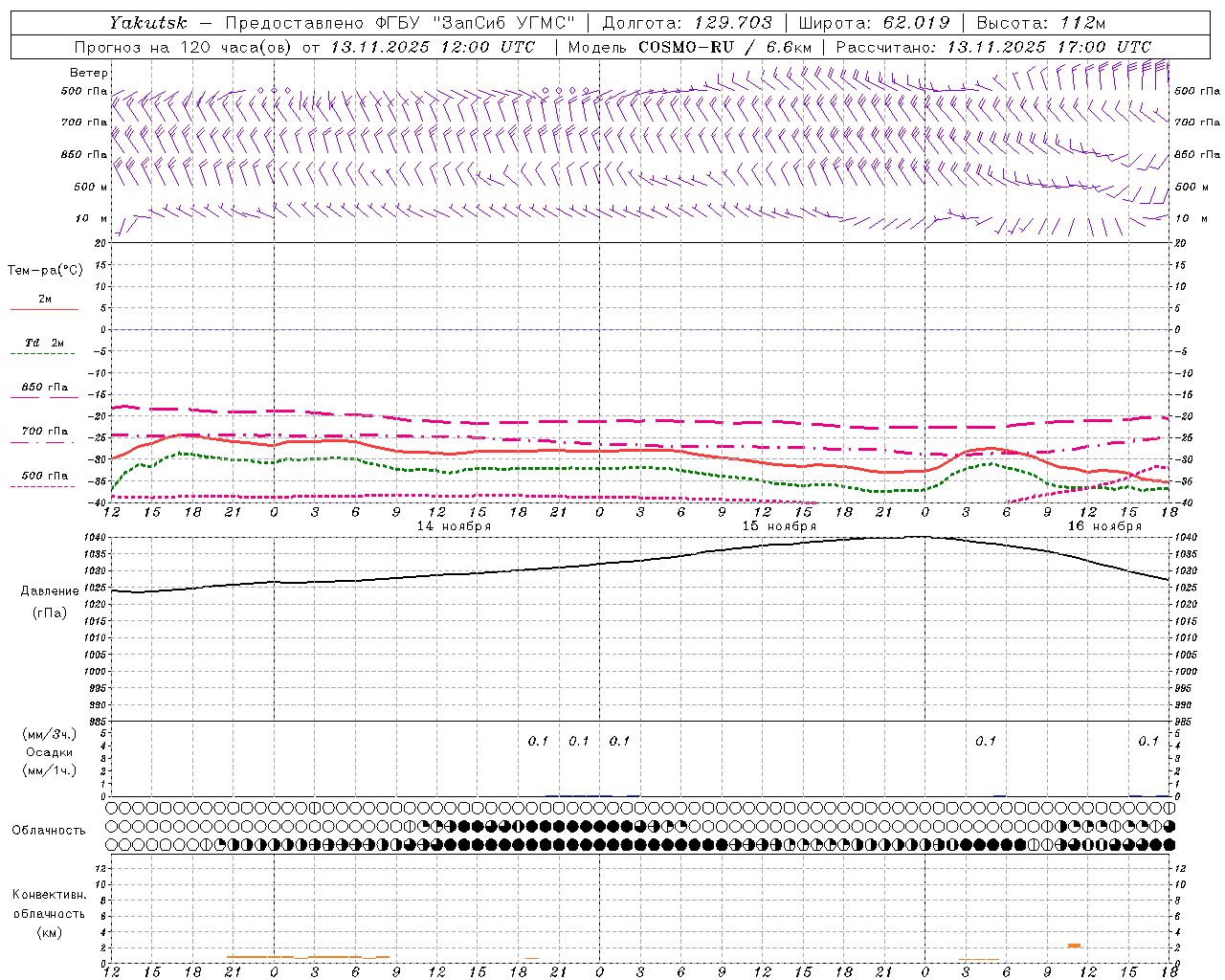Select the Облачность row label
The height and width of the screenshot is (980, 1225).
pyautogui.click(x=49, y=830)
